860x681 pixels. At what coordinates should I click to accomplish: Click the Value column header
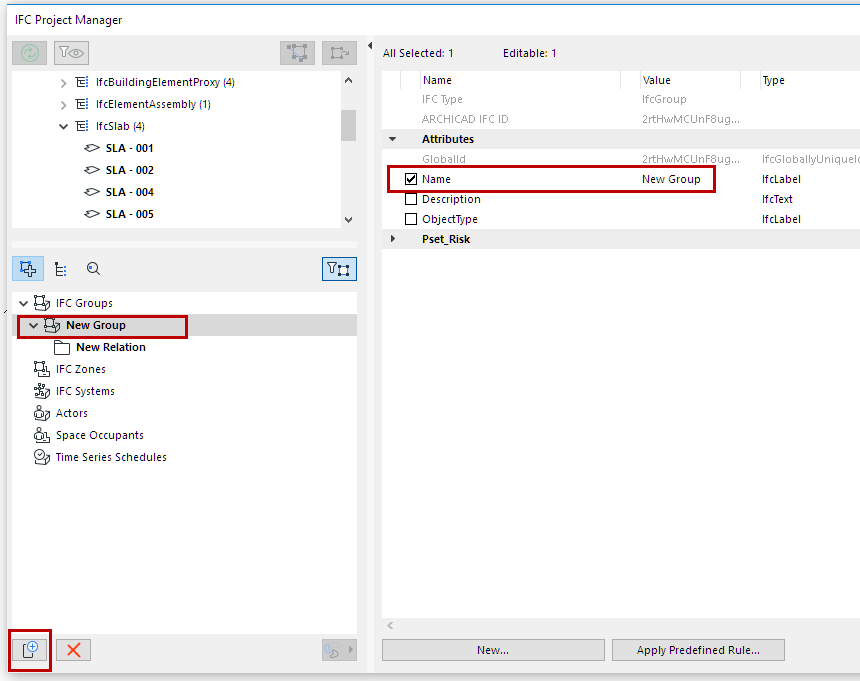point(657,80)
